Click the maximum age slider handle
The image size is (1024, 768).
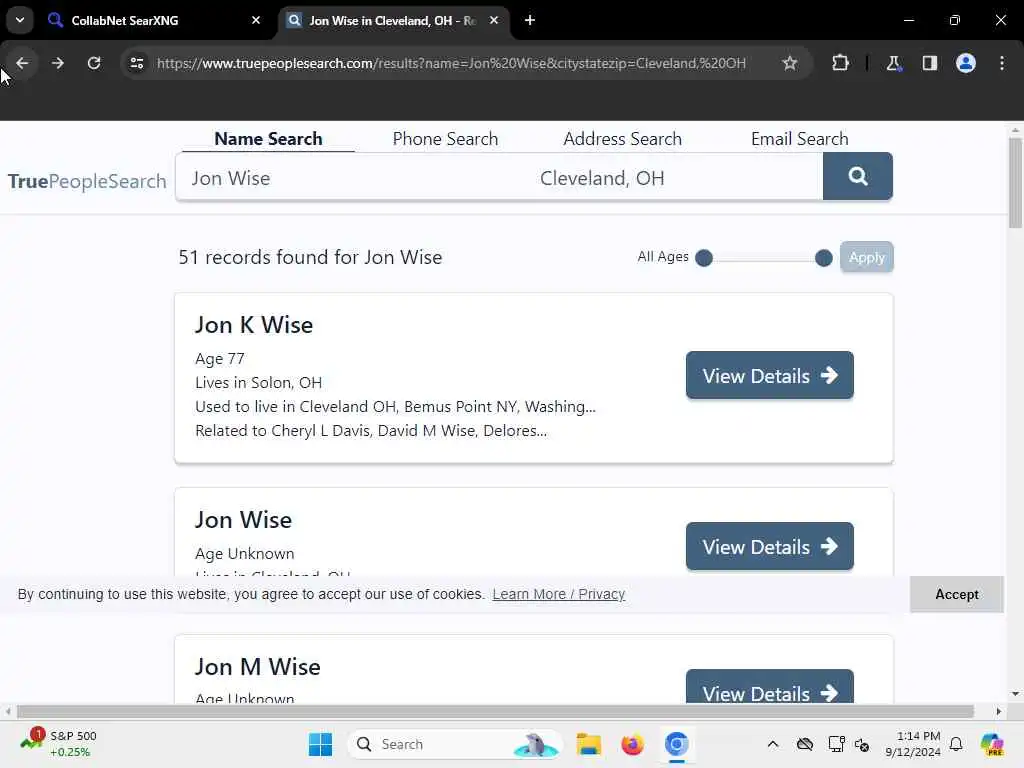824,258
